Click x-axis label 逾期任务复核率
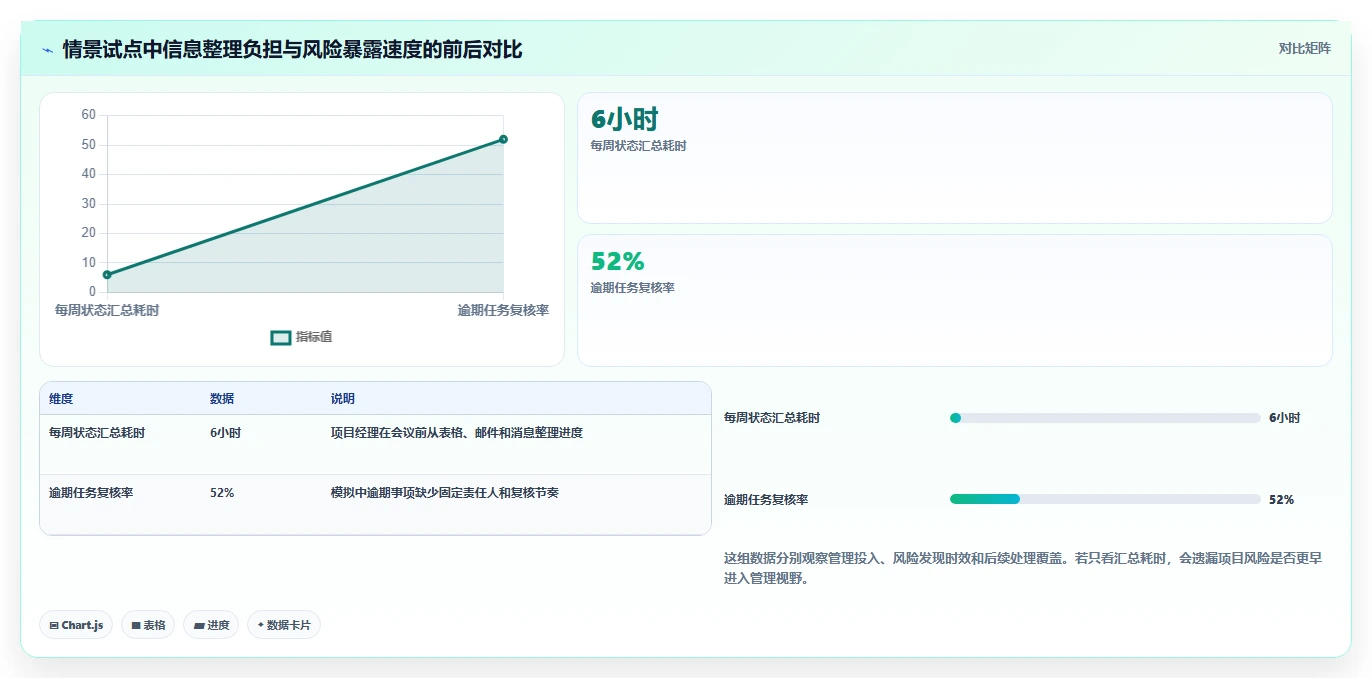The image size is (1372, 678). click(503, 310)
